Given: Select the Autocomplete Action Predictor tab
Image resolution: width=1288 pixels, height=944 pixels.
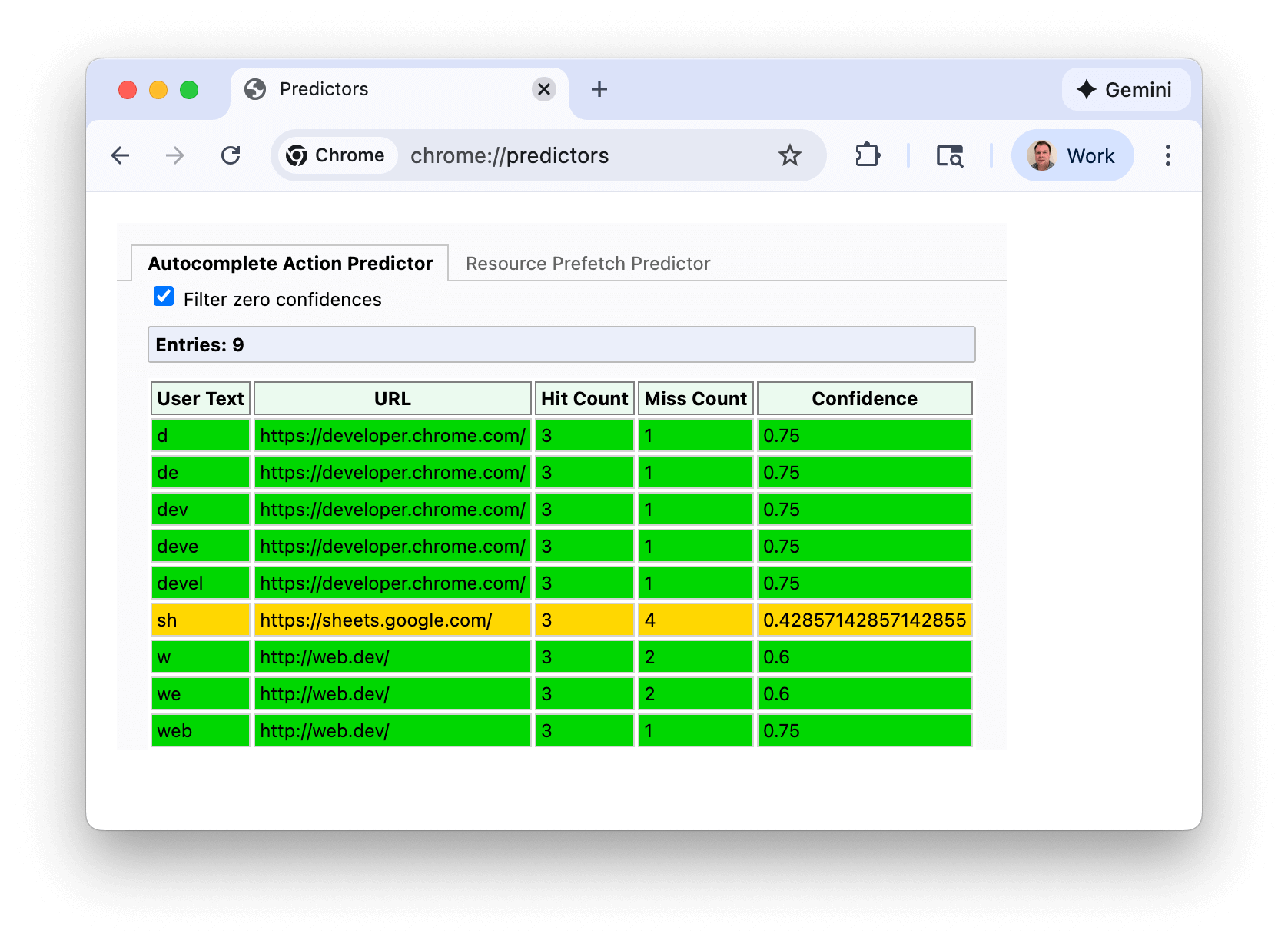Looking at the screenshot, I should [x=290, y=263].
